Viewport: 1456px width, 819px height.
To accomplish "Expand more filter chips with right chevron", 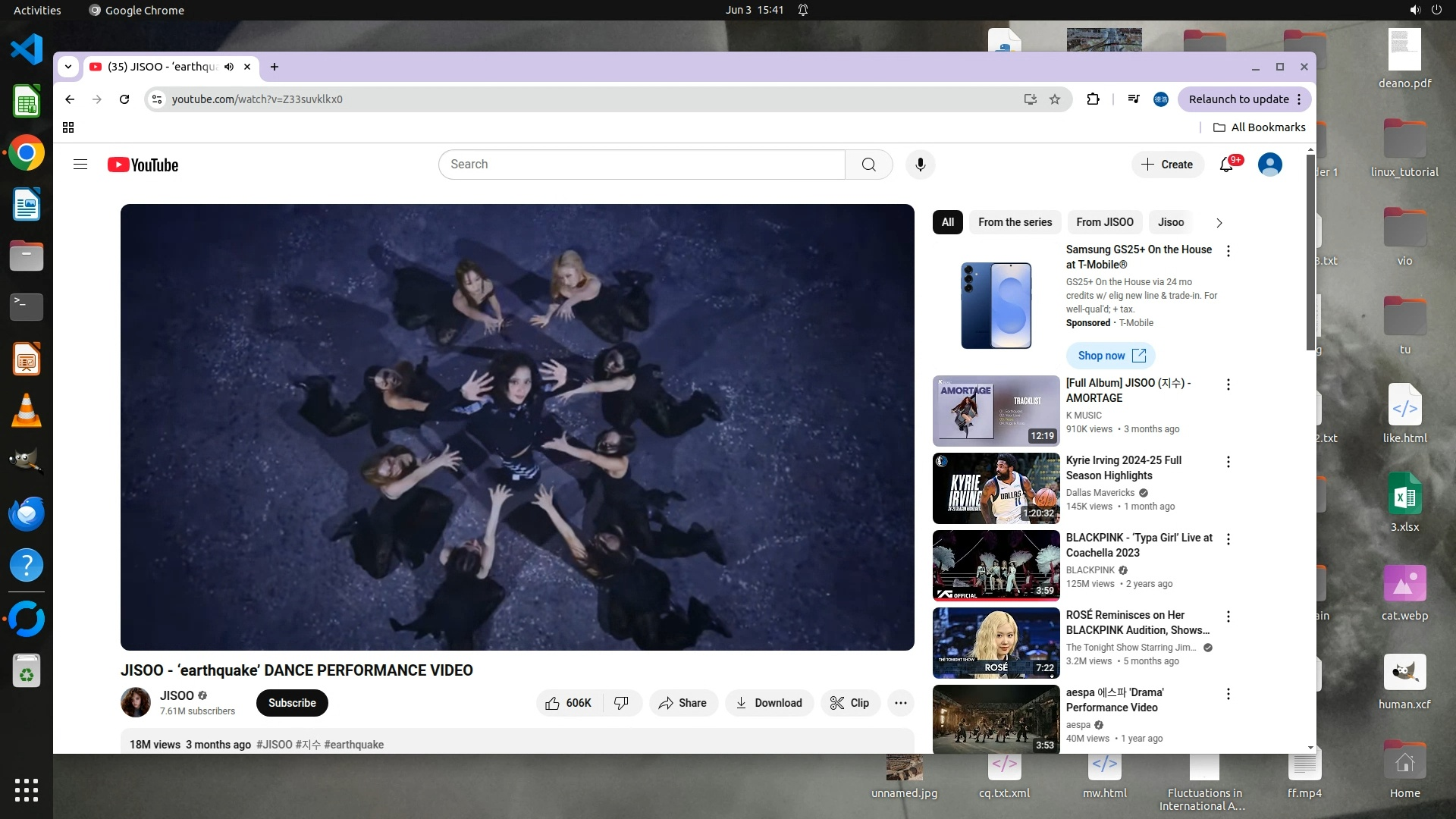I will [x=1219, y=223].
